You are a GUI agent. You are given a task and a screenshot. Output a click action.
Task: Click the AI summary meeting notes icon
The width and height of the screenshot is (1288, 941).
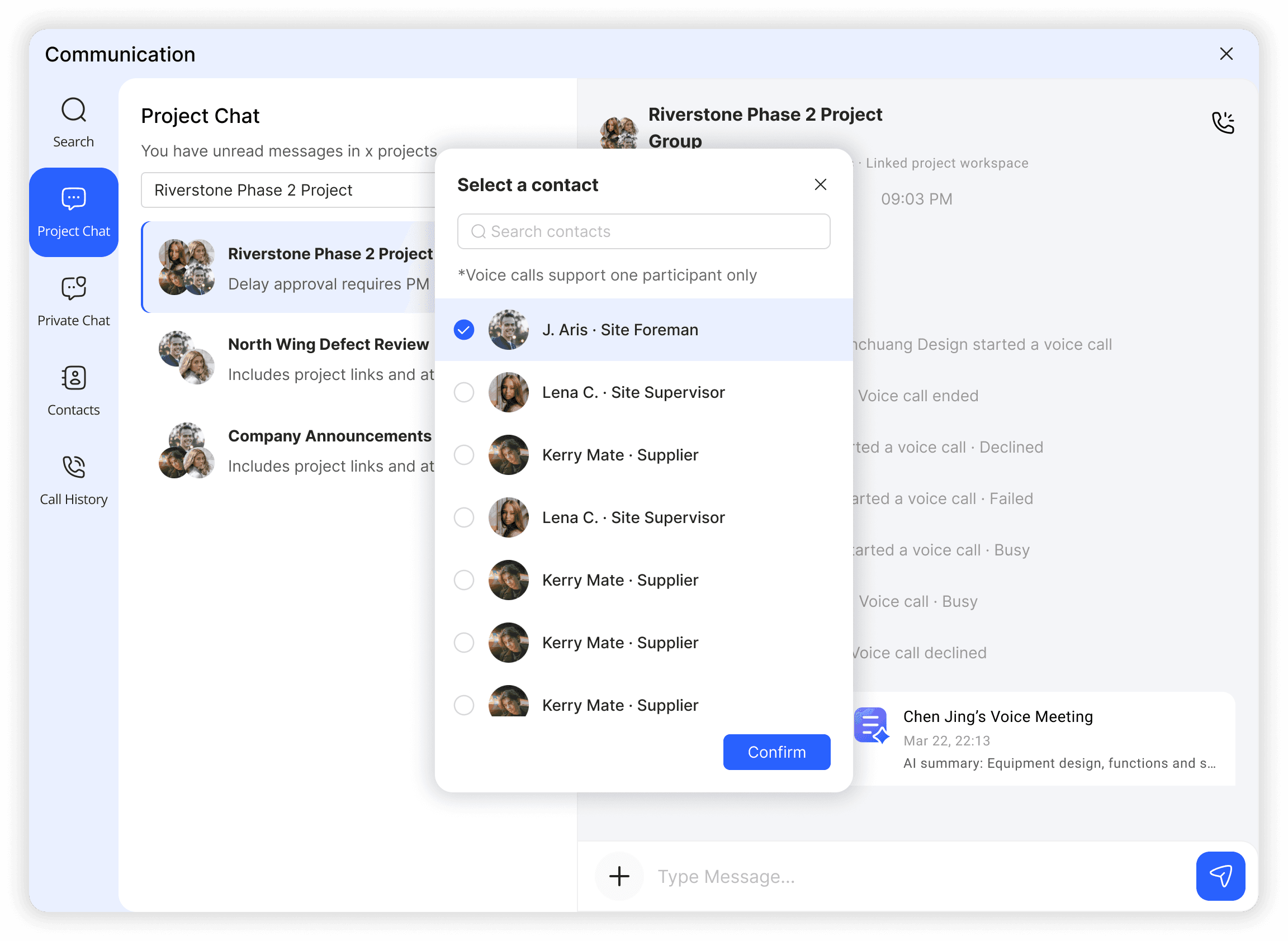tap(871, 725)
